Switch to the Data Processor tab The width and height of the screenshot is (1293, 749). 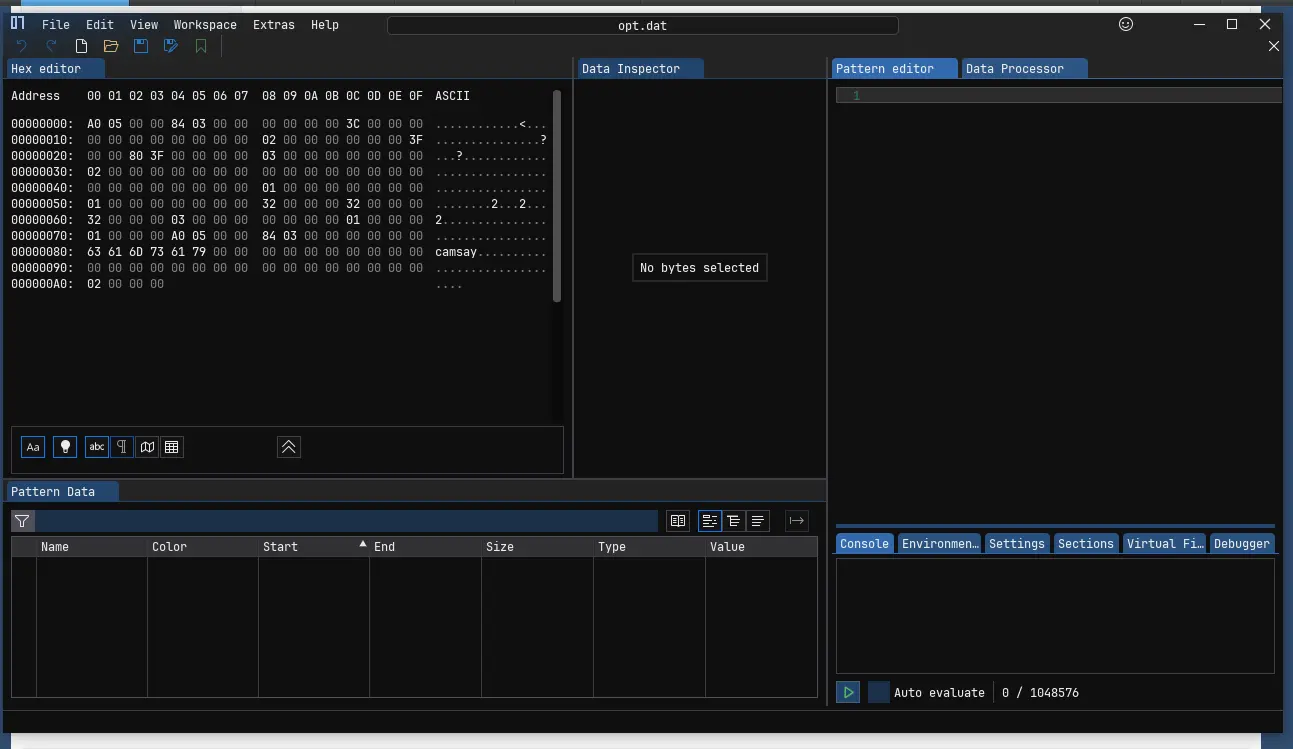(1024, 69)
